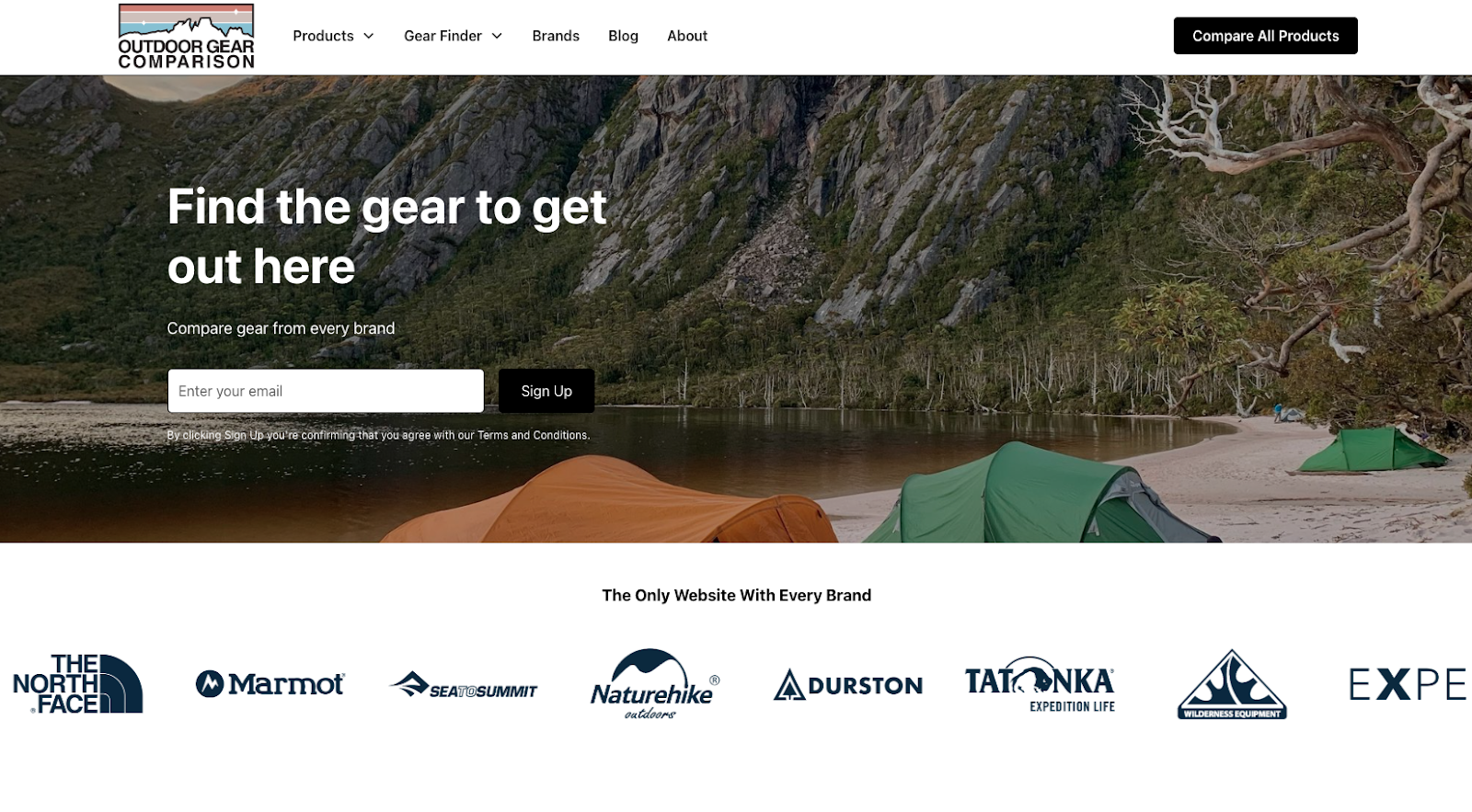
Task: Choose the Naturehike outdoors logo
Action: pos(655,684)
